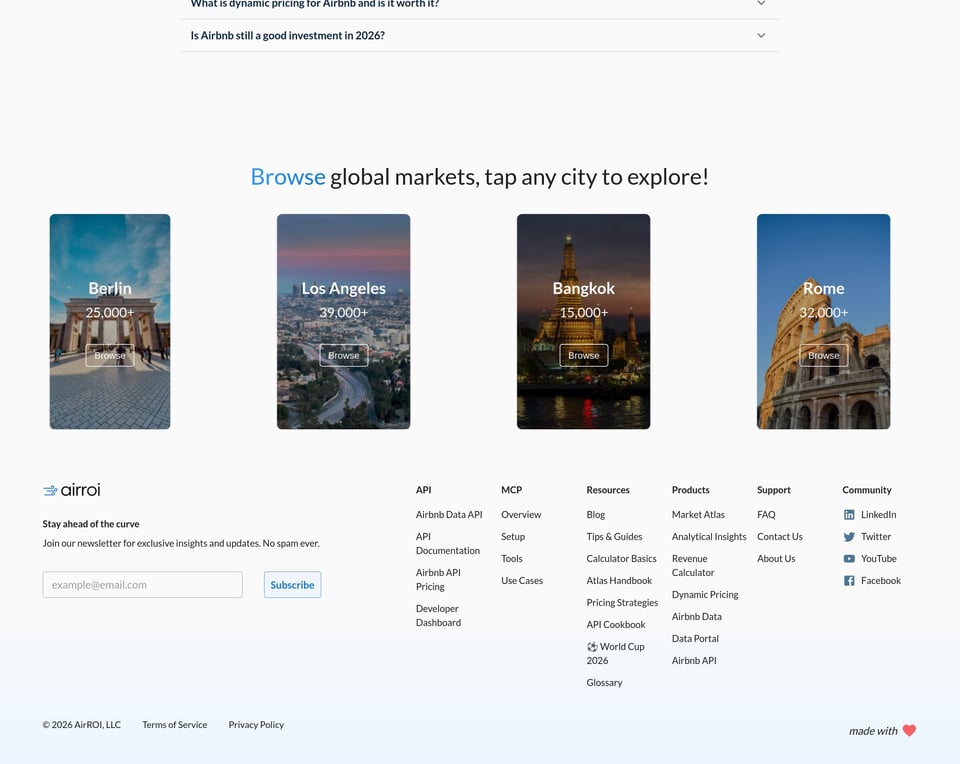This screenshot has height=764, width=960.
Task: Open the Glossary link
Action: click(604, 683)
